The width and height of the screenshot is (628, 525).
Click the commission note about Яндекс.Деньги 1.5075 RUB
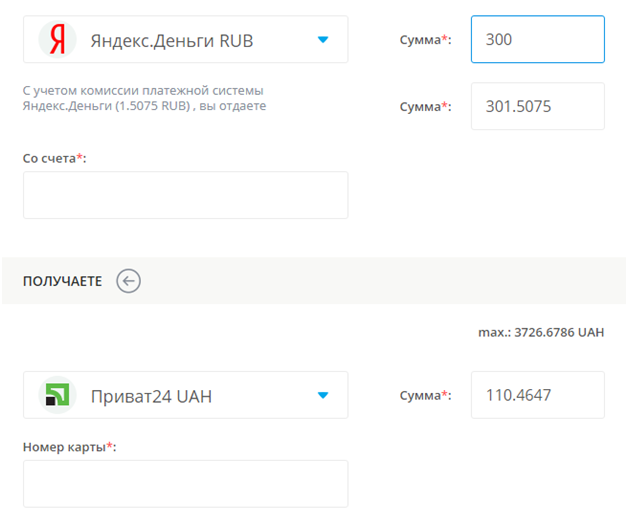144,98
